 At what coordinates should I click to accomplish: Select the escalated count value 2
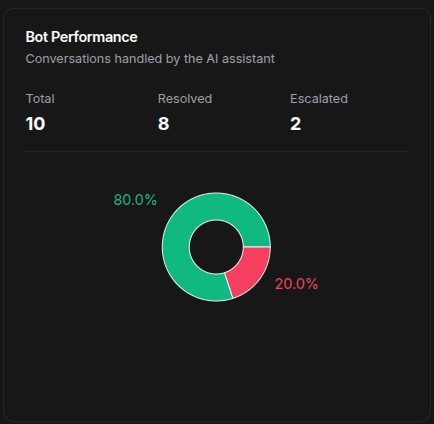tap(295, 124)
